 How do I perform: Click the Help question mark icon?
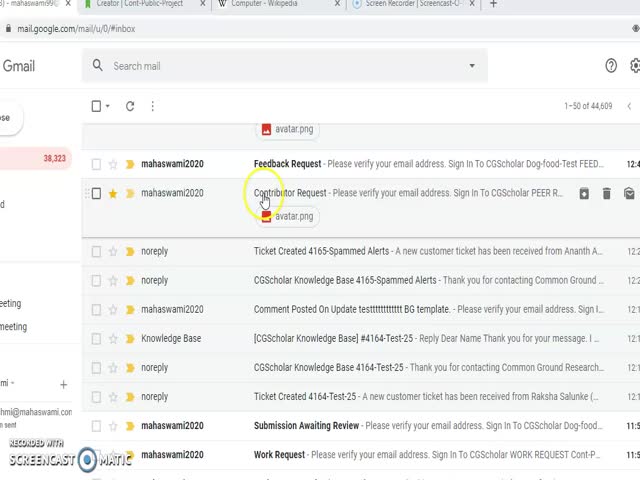[x=611, y=66]
